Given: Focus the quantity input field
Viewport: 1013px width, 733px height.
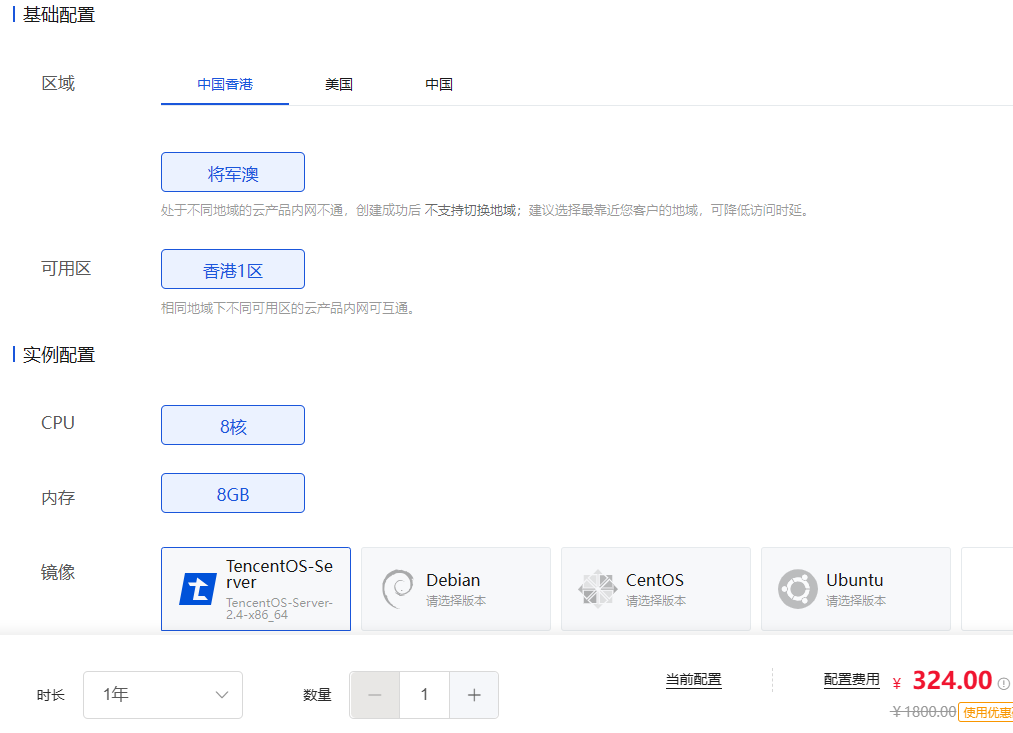Looking at the screenshot, I should click(x=424, y=695).
